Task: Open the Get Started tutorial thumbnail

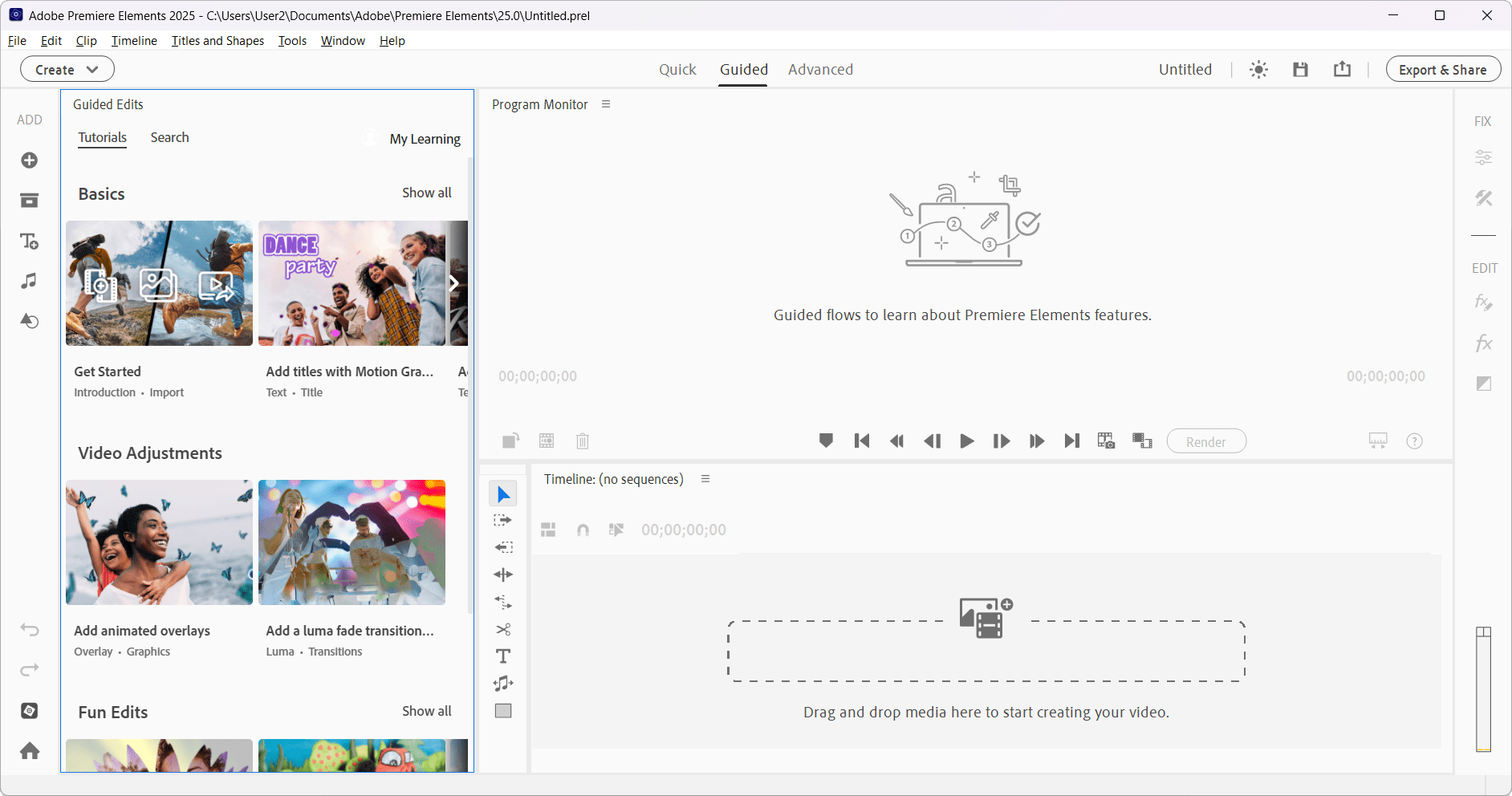Action: pyautogui.click(x=159, y=283)
